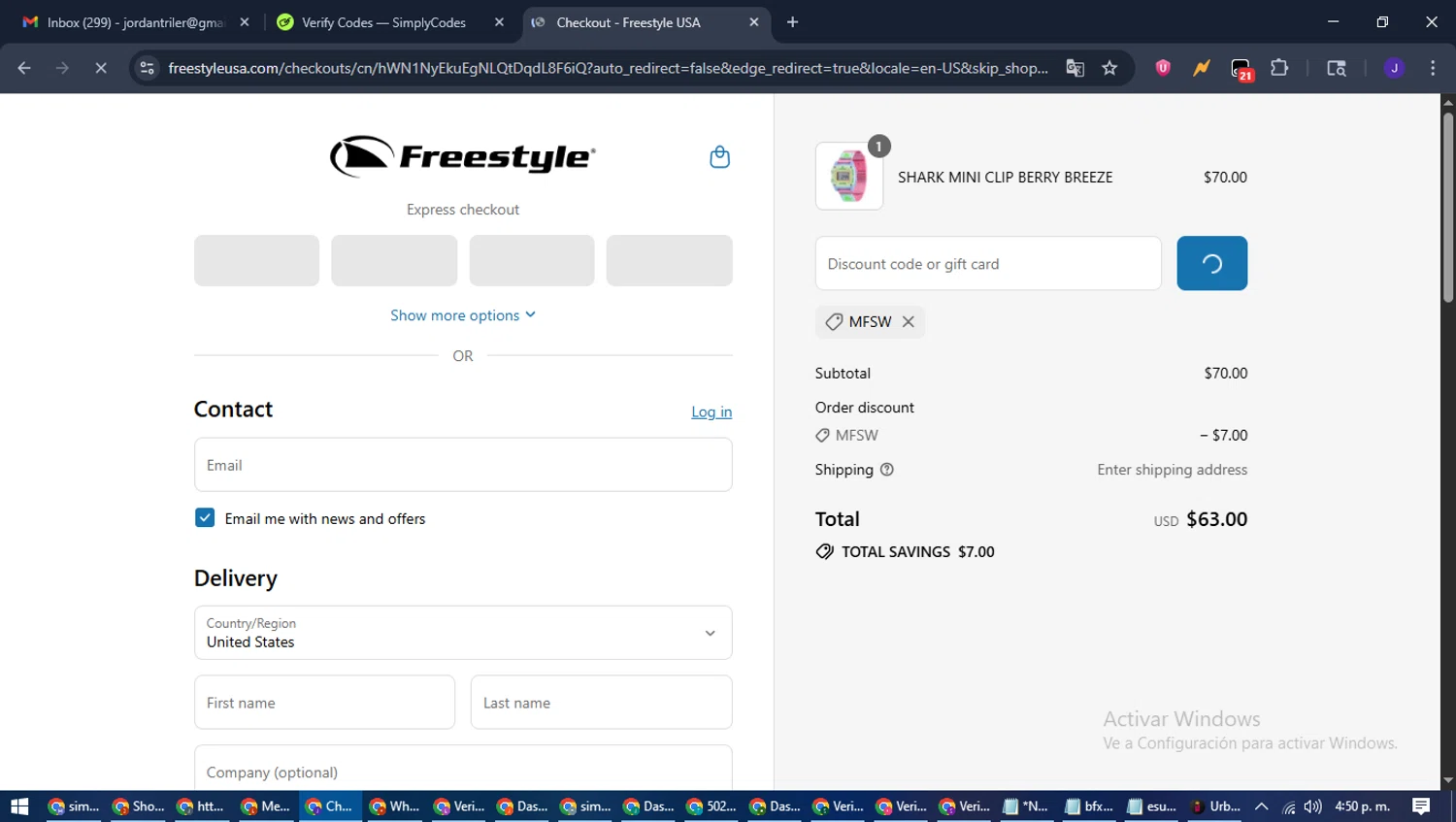Click the scrollbar up arrow
Screen dimensions: 1456x822
(x=1448, y=102)
